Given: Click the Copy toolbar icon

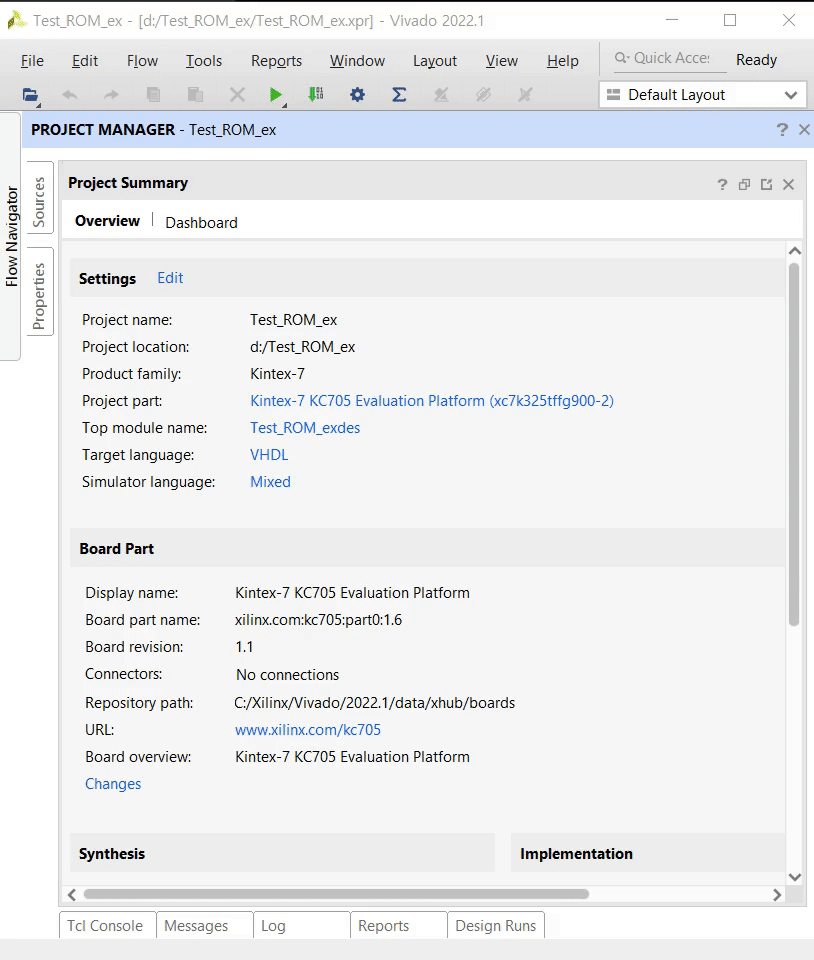Looking at the screenshot, I should coord(154,95).
